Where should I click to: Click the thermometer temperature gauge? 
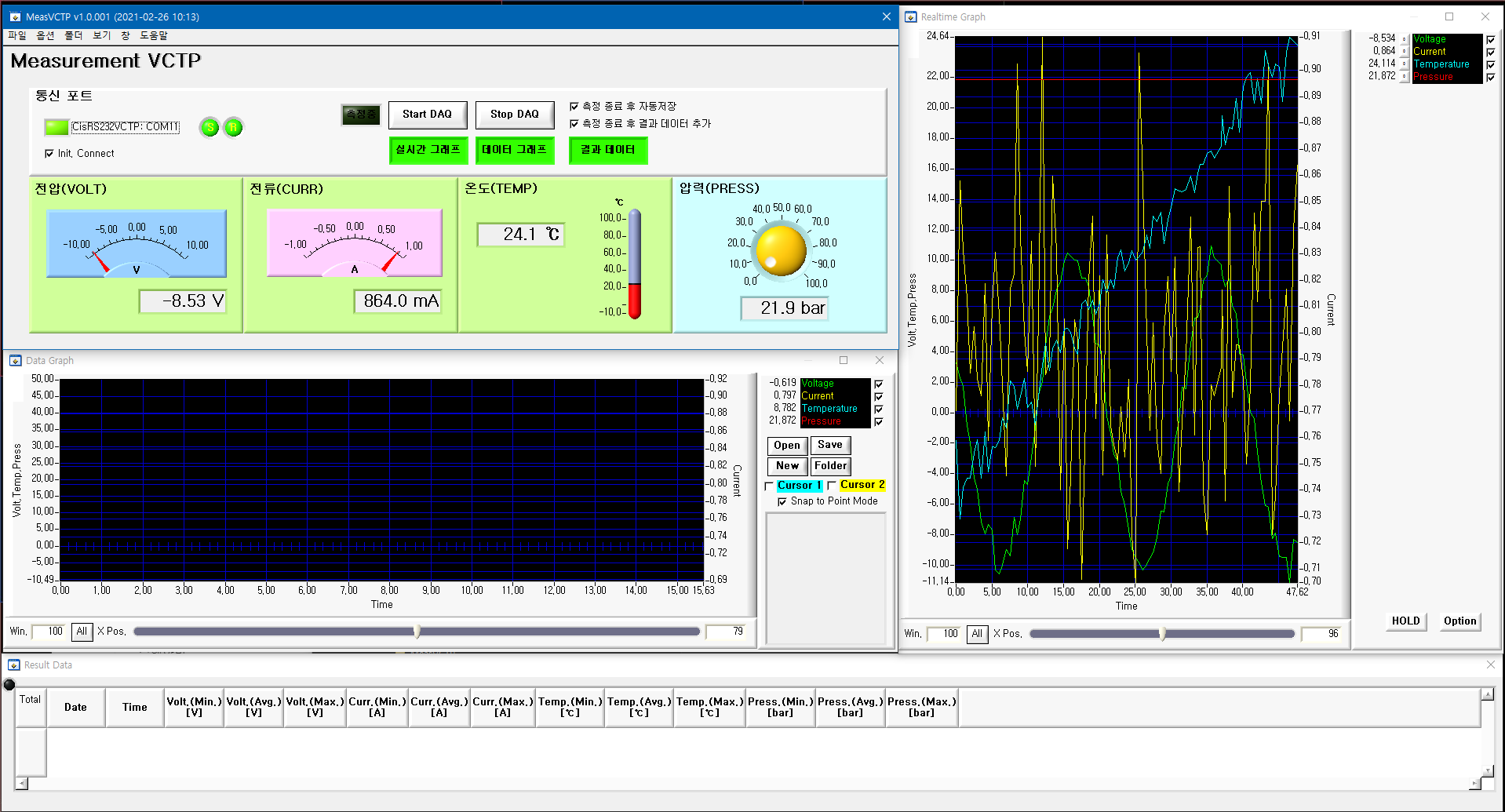[x=635, y=264]
